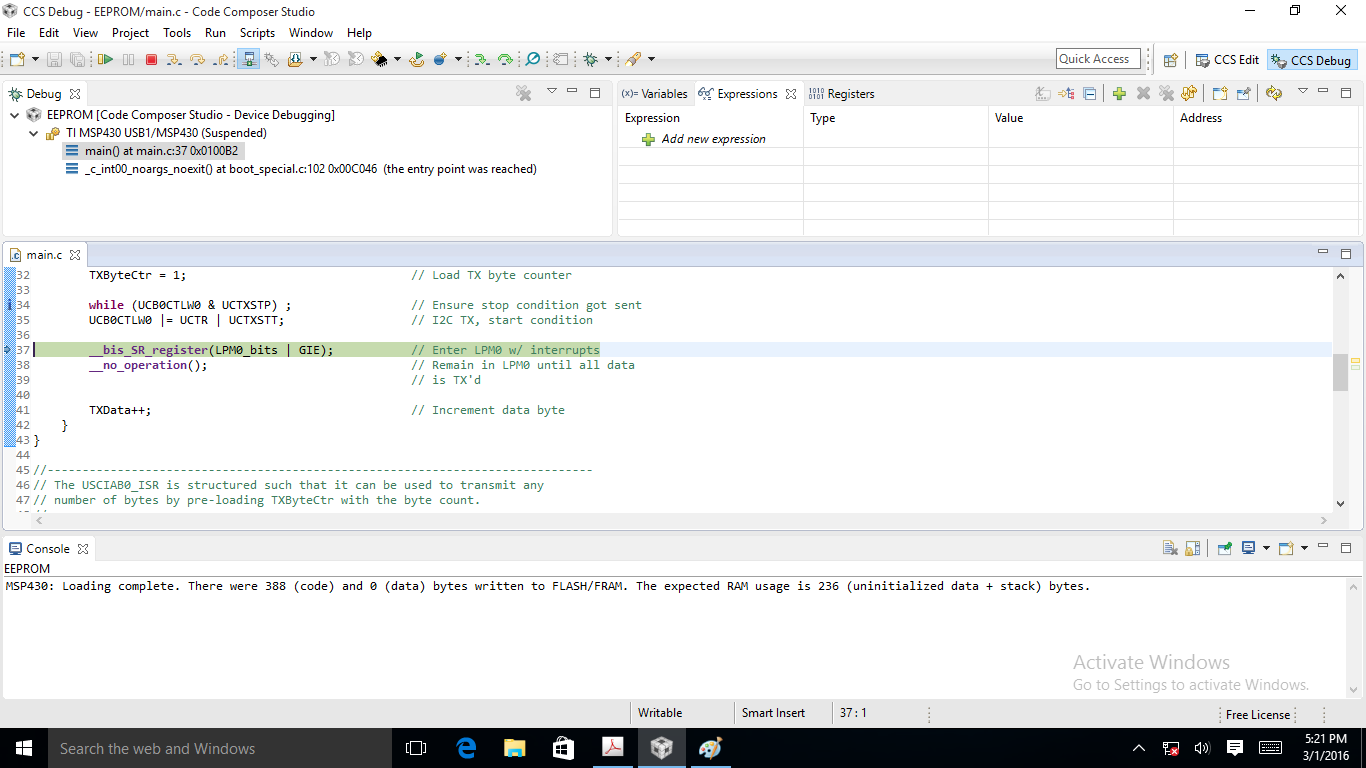Image resolution: width=1366 pixels, height=768 pixels.
Task: Open dropdown arrow beside Open Console icon
Action: [1304, 548]
